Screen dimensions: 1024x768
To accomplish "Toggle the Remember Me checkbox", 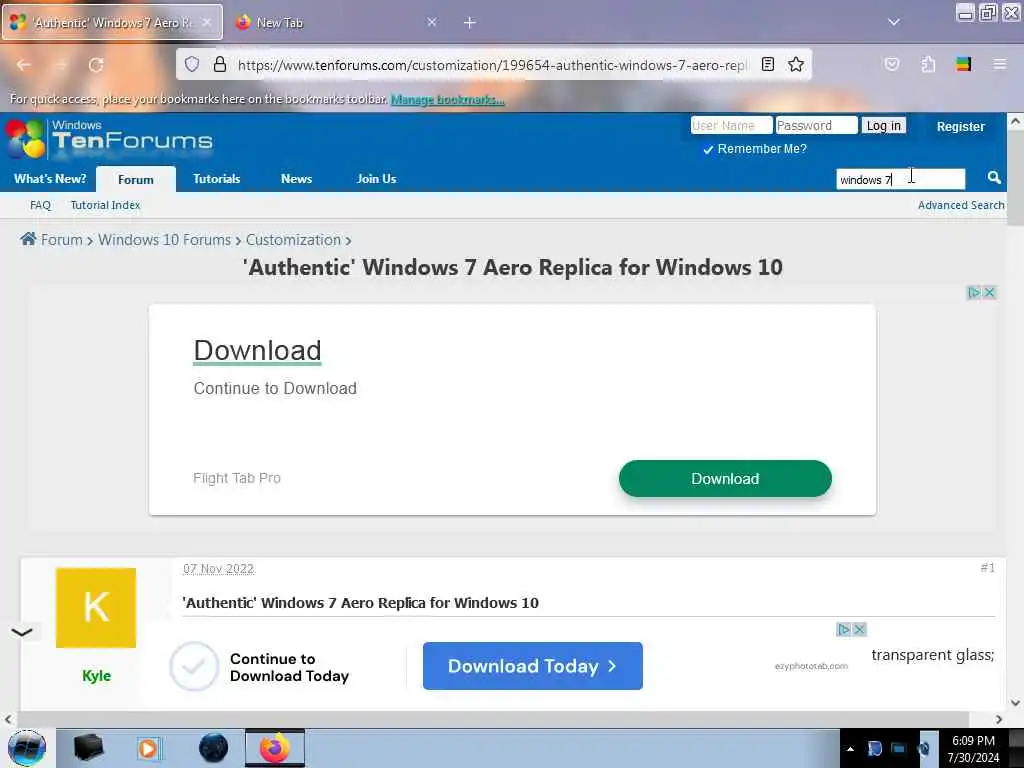I will [707, 150].
